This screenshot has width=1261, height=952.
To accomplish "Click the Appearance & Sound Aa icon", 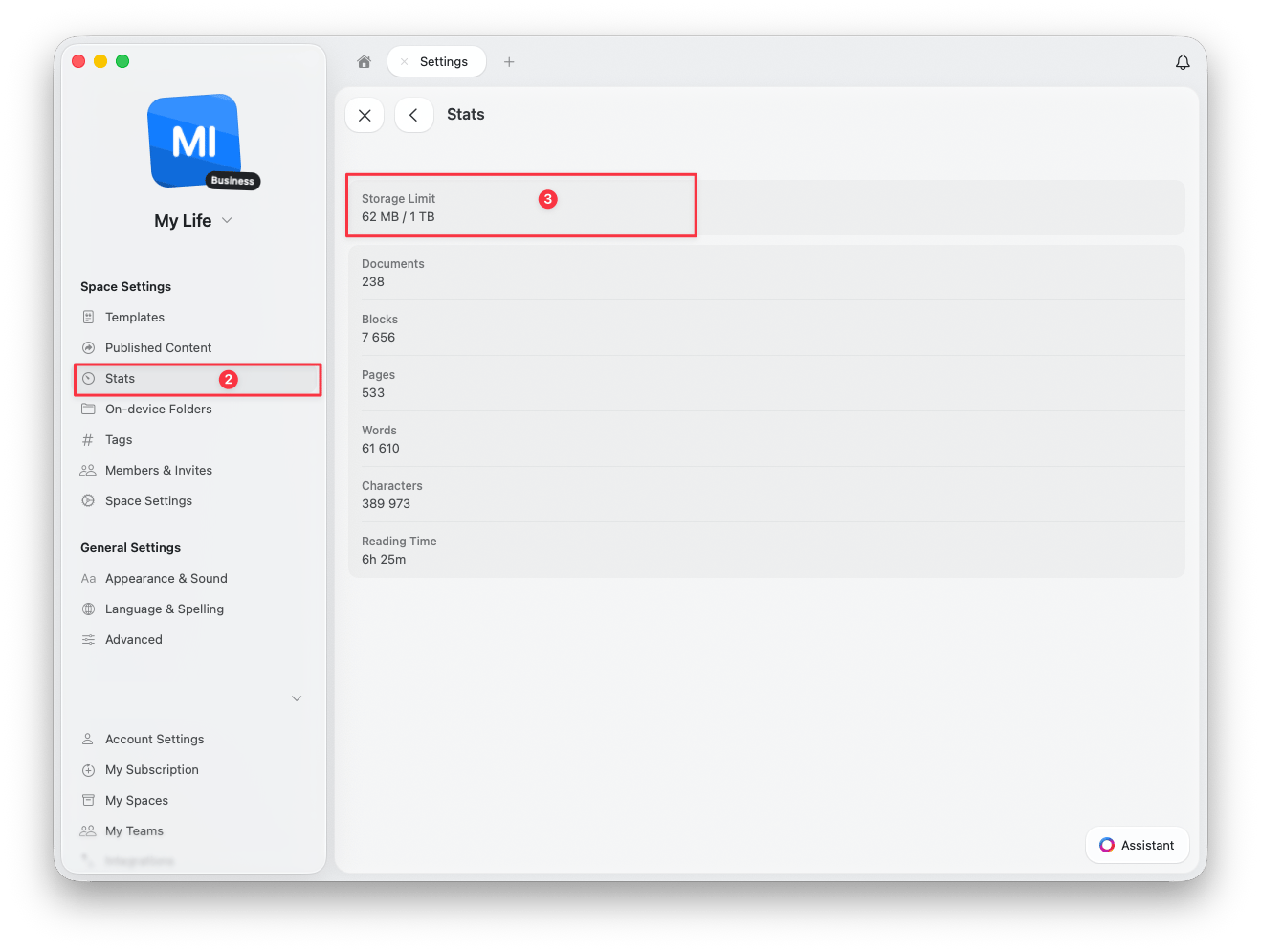I will coord(88,579).
